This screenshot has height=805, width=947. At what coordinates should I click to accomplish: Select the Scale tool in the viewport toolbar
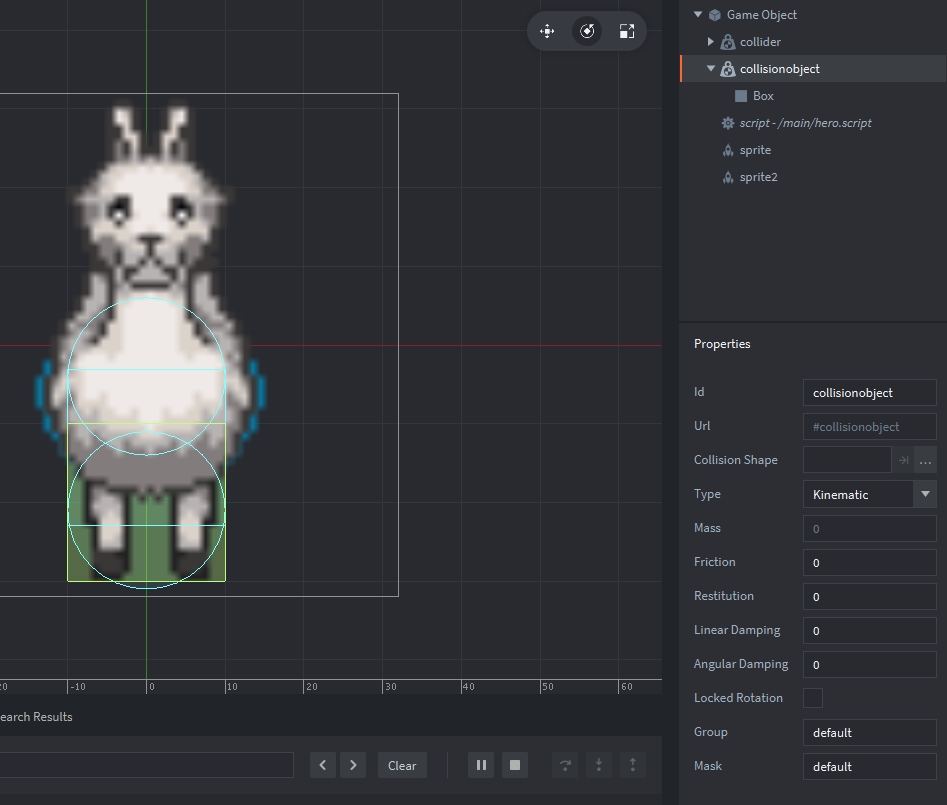627,31
